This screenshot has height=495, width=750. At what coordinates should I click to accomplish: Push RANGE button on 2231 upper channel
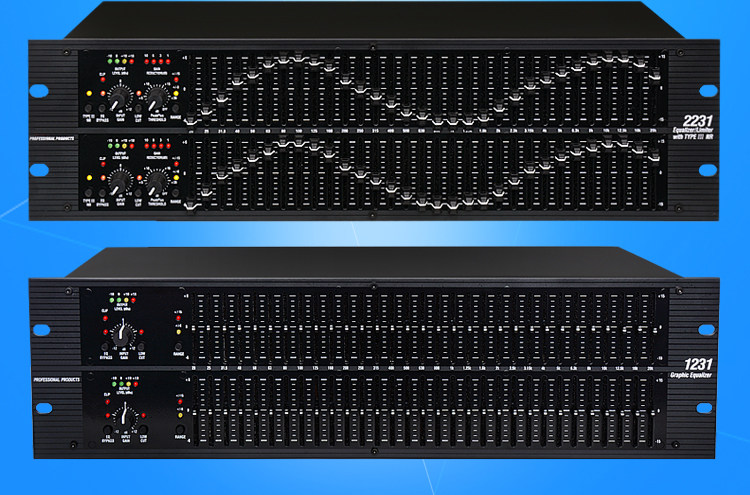[176, 108]
